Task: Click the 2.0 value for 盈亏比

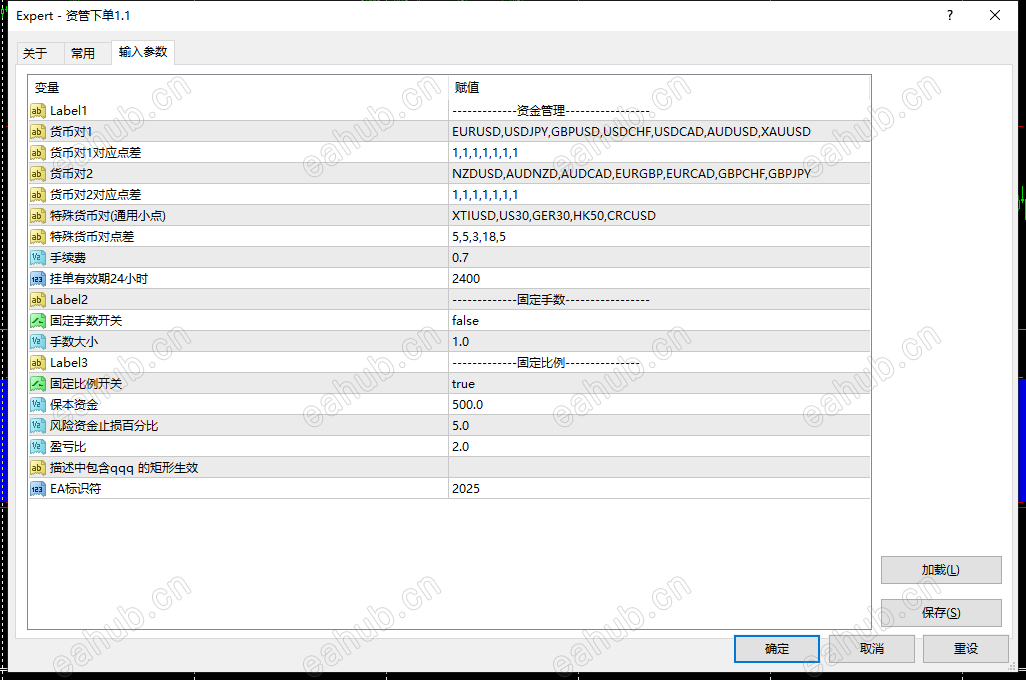Action: tap(660, 446)
